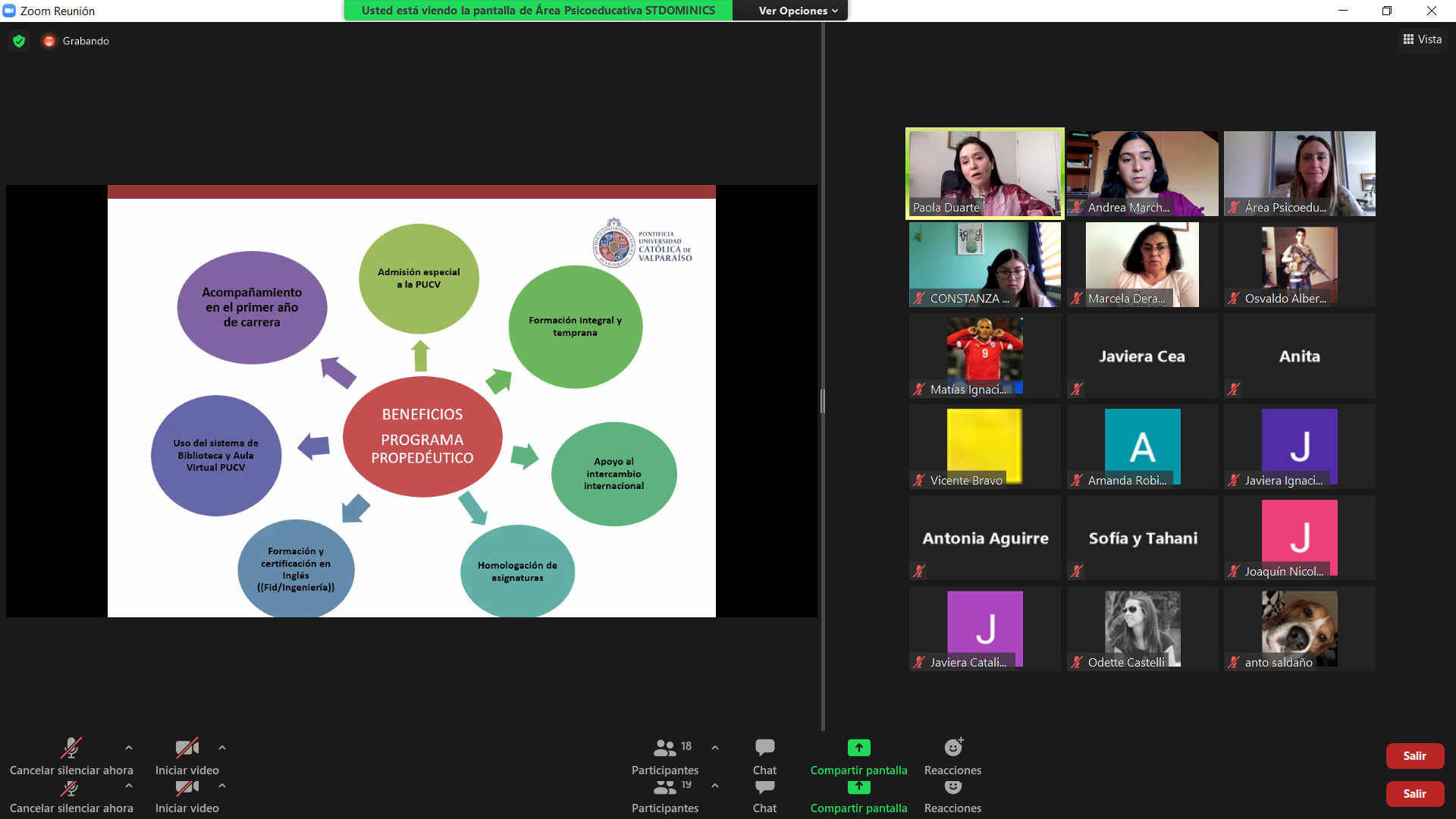Expand arrow next to Participantes

(715, 748)
